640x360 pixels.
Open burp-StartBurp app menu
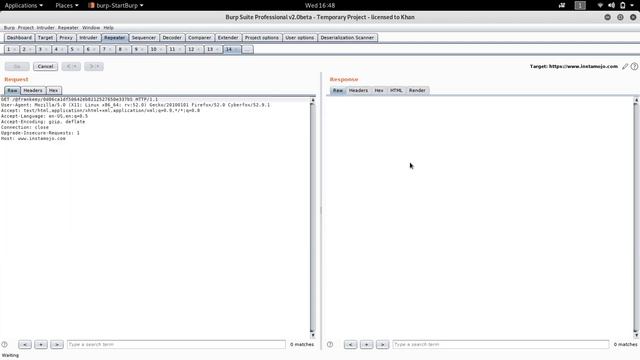click(116, 5)
